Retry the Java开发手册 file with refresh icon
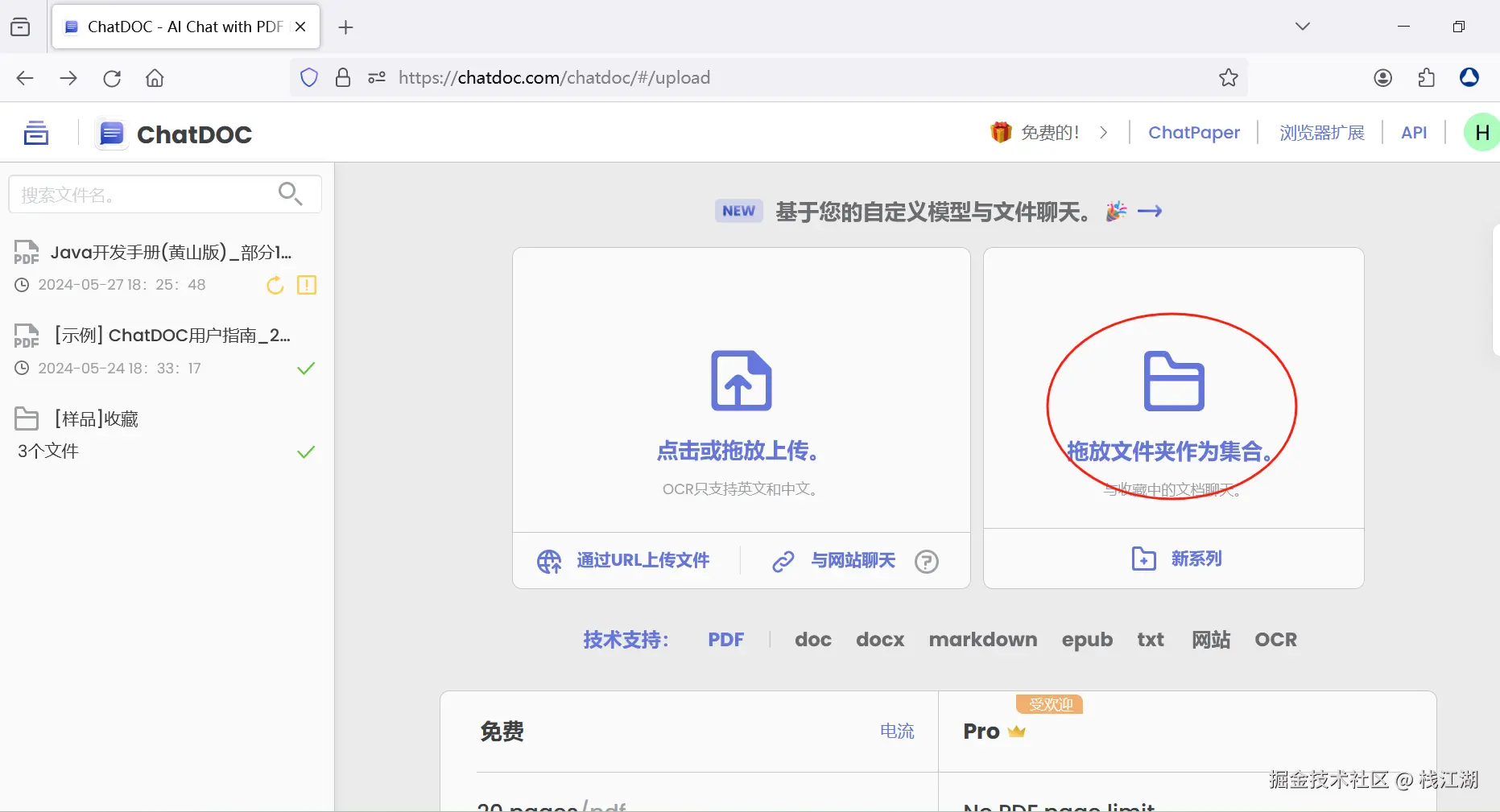Viewport: 1500px width, 812px height. (275, 285)
